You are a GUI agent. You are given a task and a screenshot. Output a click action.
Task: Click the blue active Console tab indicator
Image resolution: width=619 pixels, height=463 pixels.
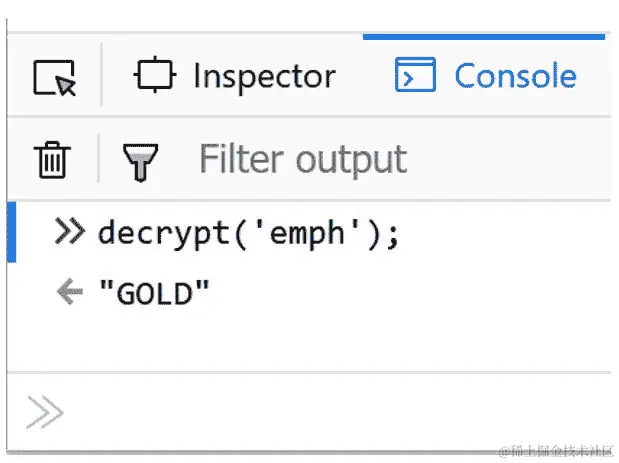(x=484, y=37)
